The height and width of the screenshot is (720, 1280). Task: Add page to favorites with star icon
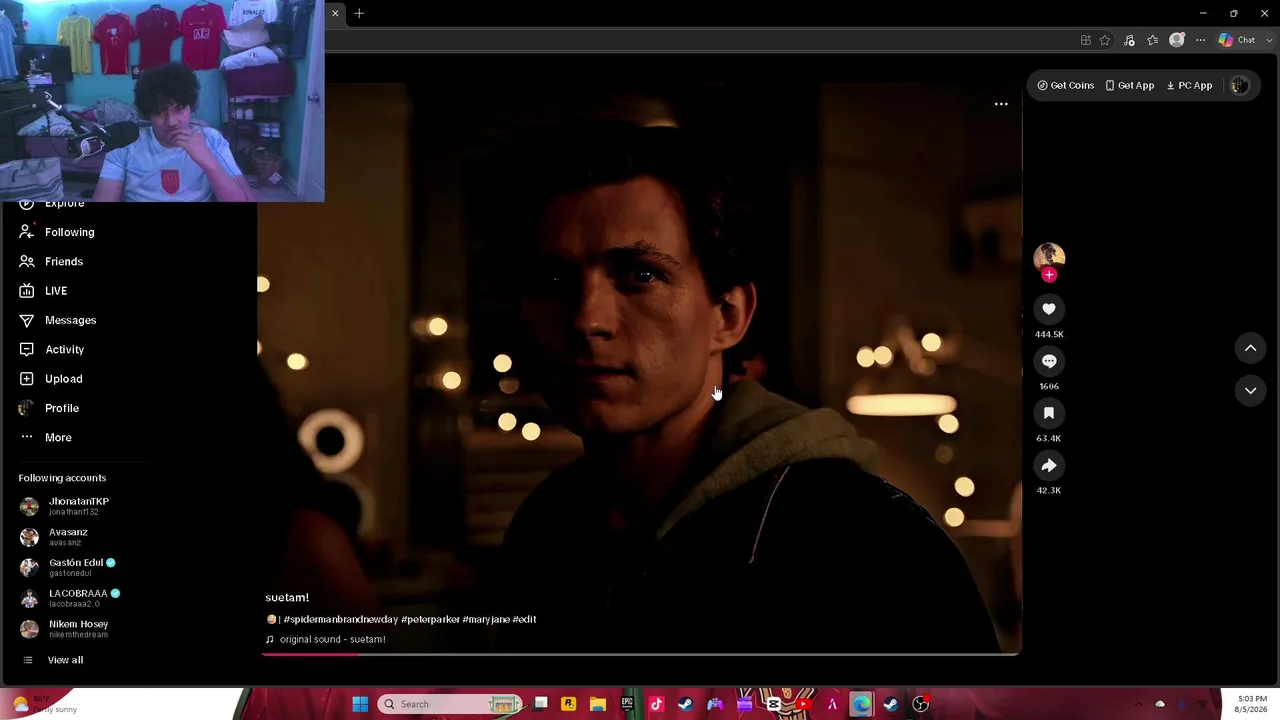tap(1105, 40)
